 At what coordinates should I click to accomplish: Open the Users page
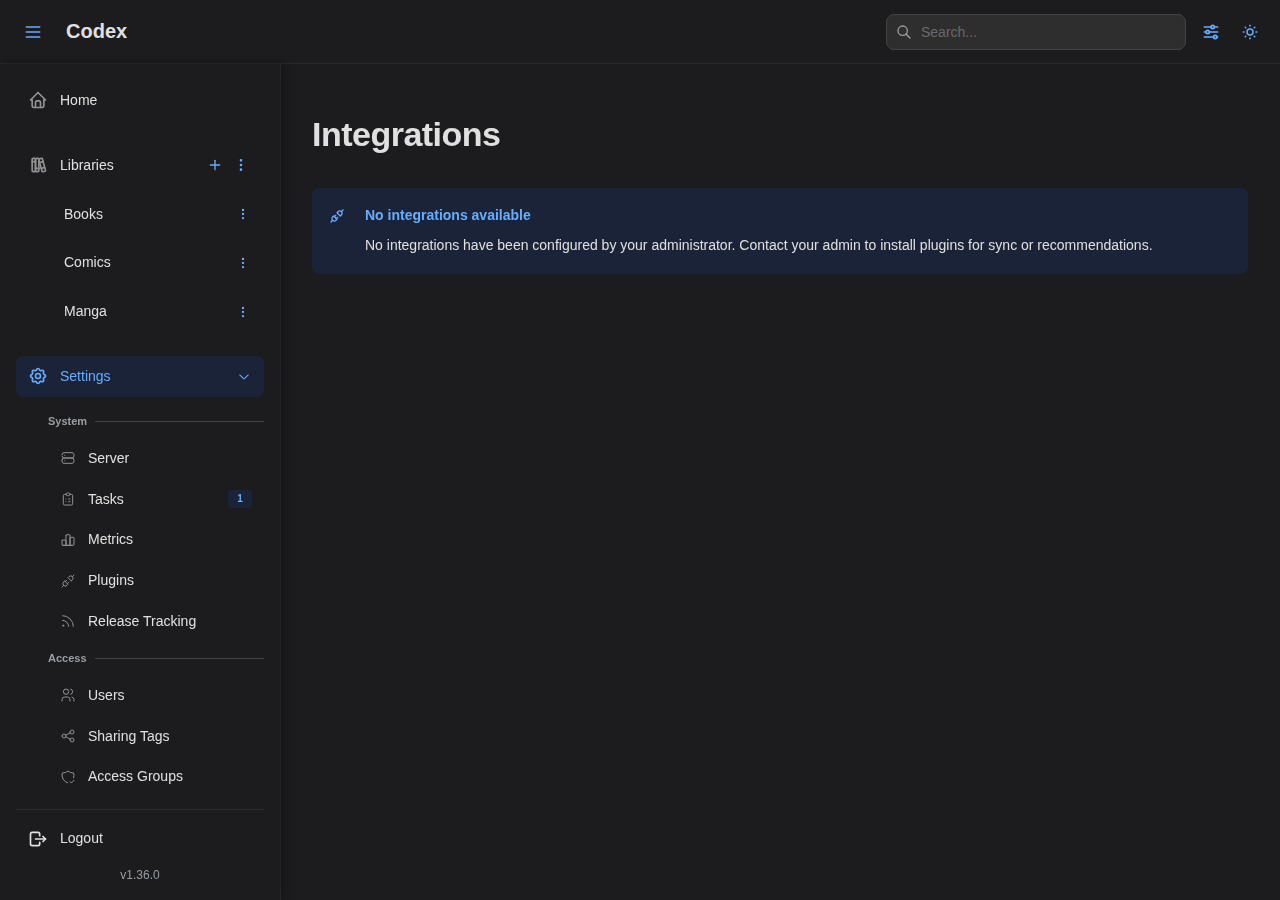pyautogui.click(x=156, y=695)
